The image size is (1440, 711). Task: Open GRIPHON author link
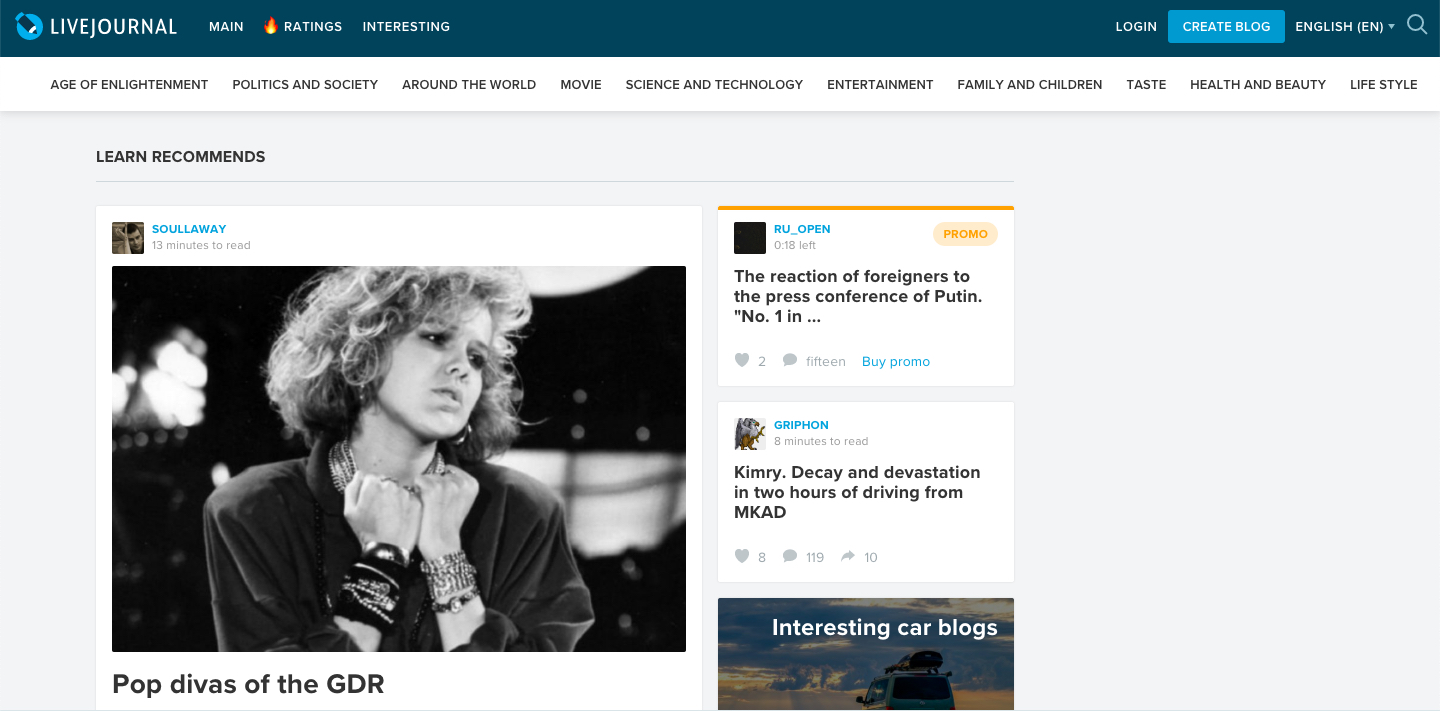coord(801,425)
